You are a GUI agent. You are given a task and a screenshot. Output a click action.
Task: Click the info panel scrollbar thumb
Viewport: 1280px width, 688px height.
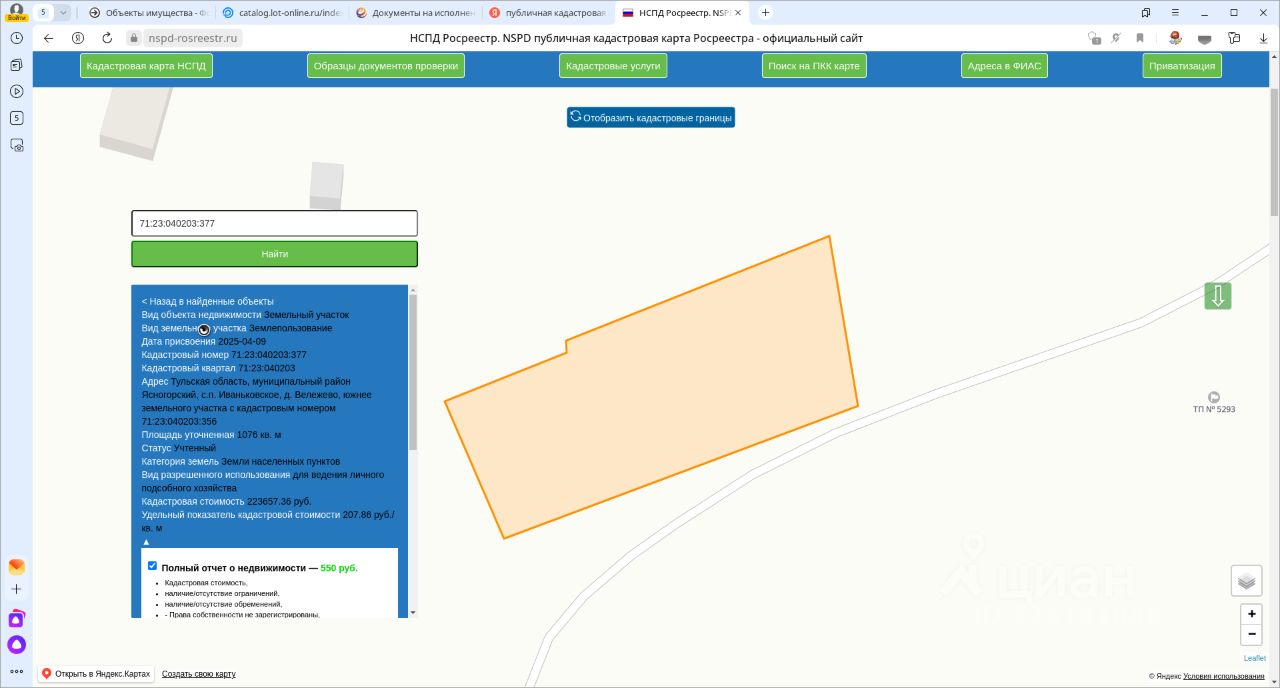(413, 372)
